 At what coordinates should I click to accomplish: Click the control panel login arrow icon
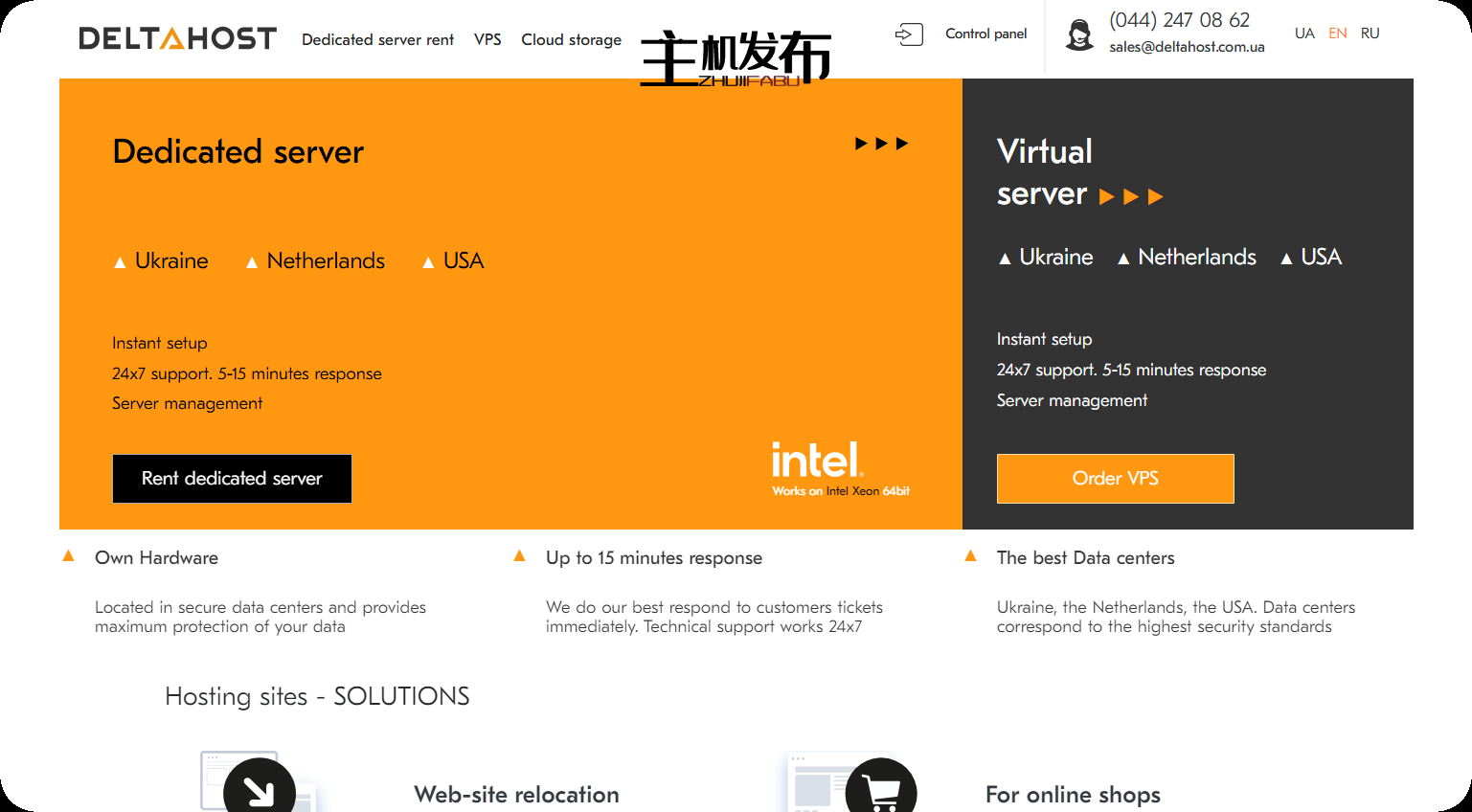[x=909, y=34]
